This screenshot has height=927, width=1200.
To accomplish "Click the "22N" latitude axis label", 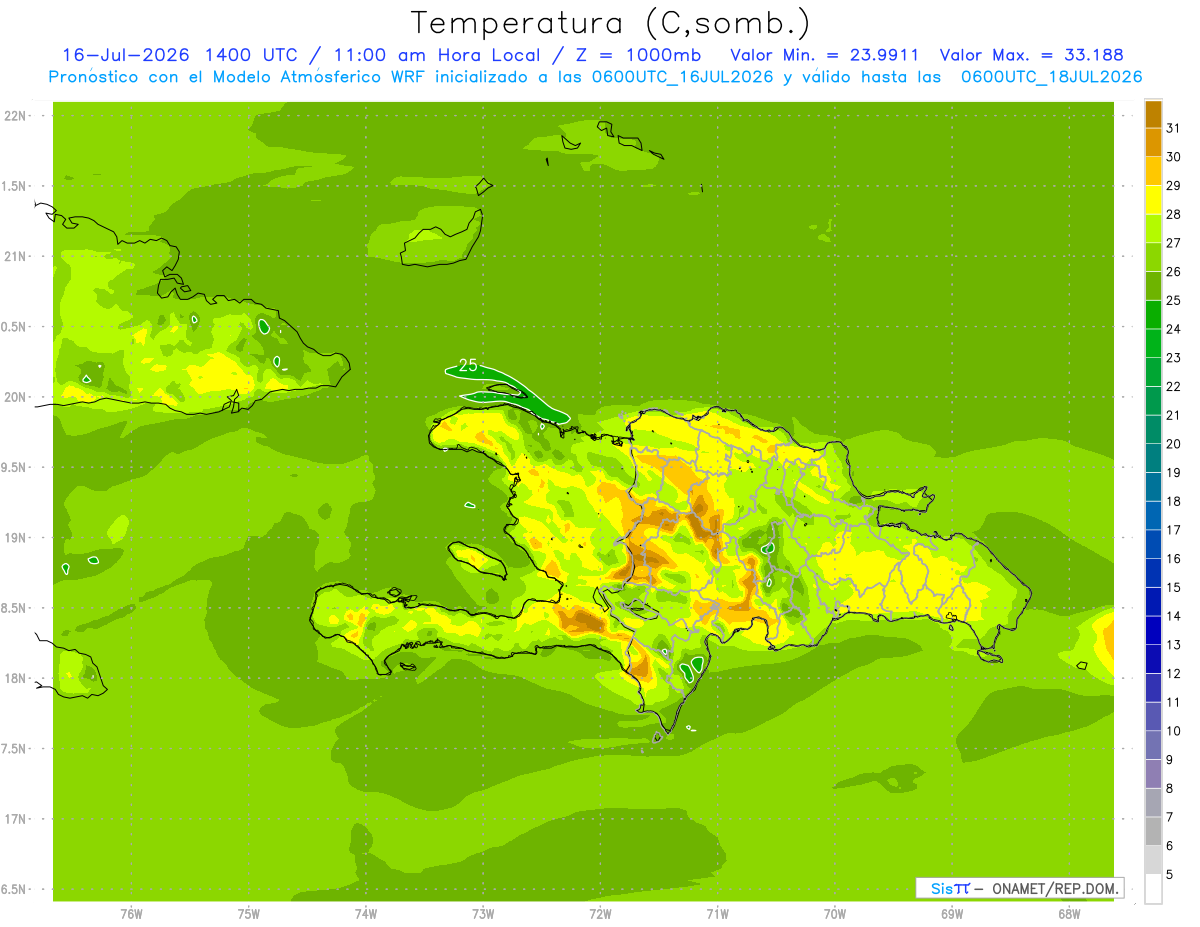I will click(17, 116).
